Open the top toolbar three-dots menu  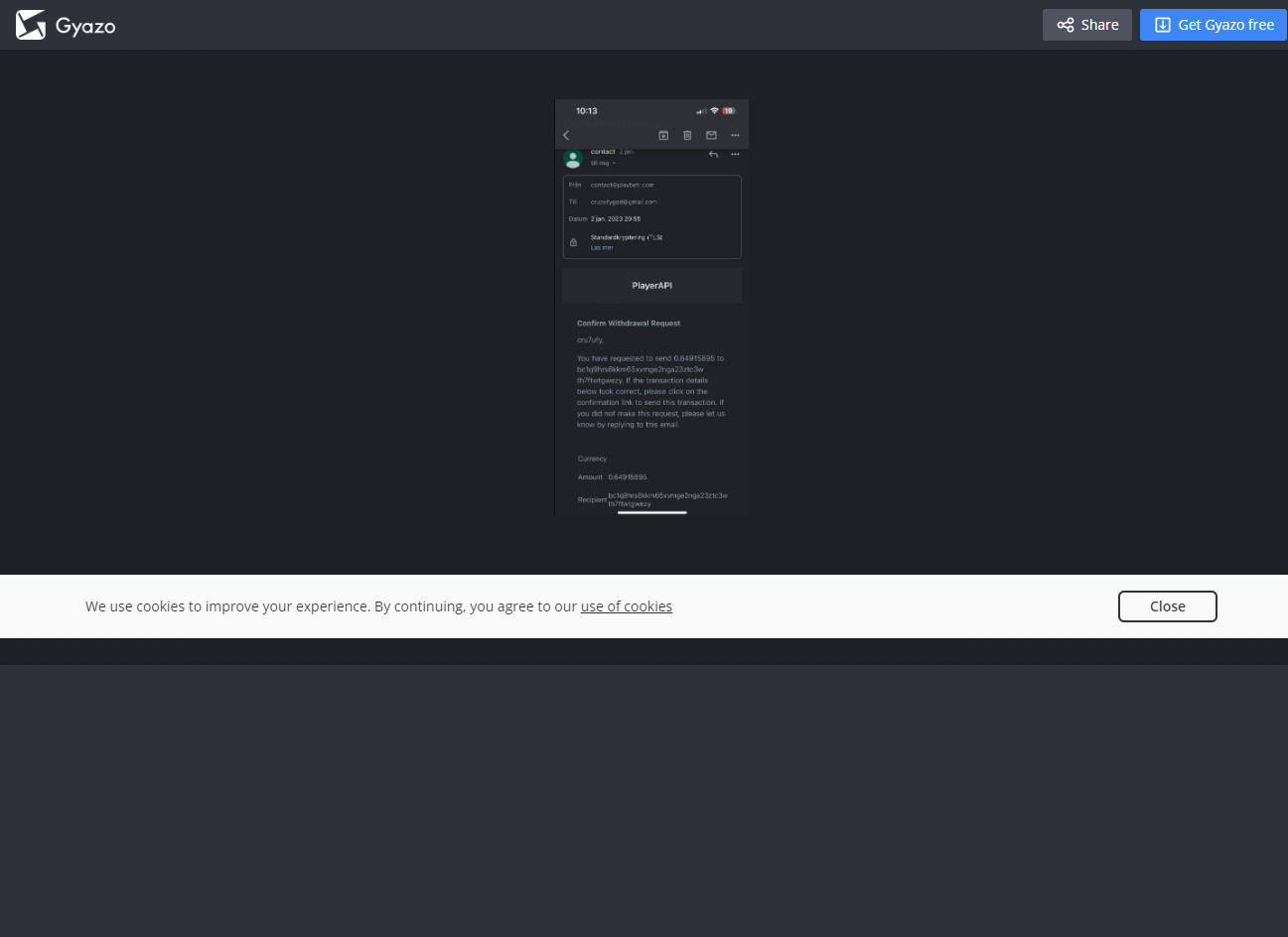(735, 135)
